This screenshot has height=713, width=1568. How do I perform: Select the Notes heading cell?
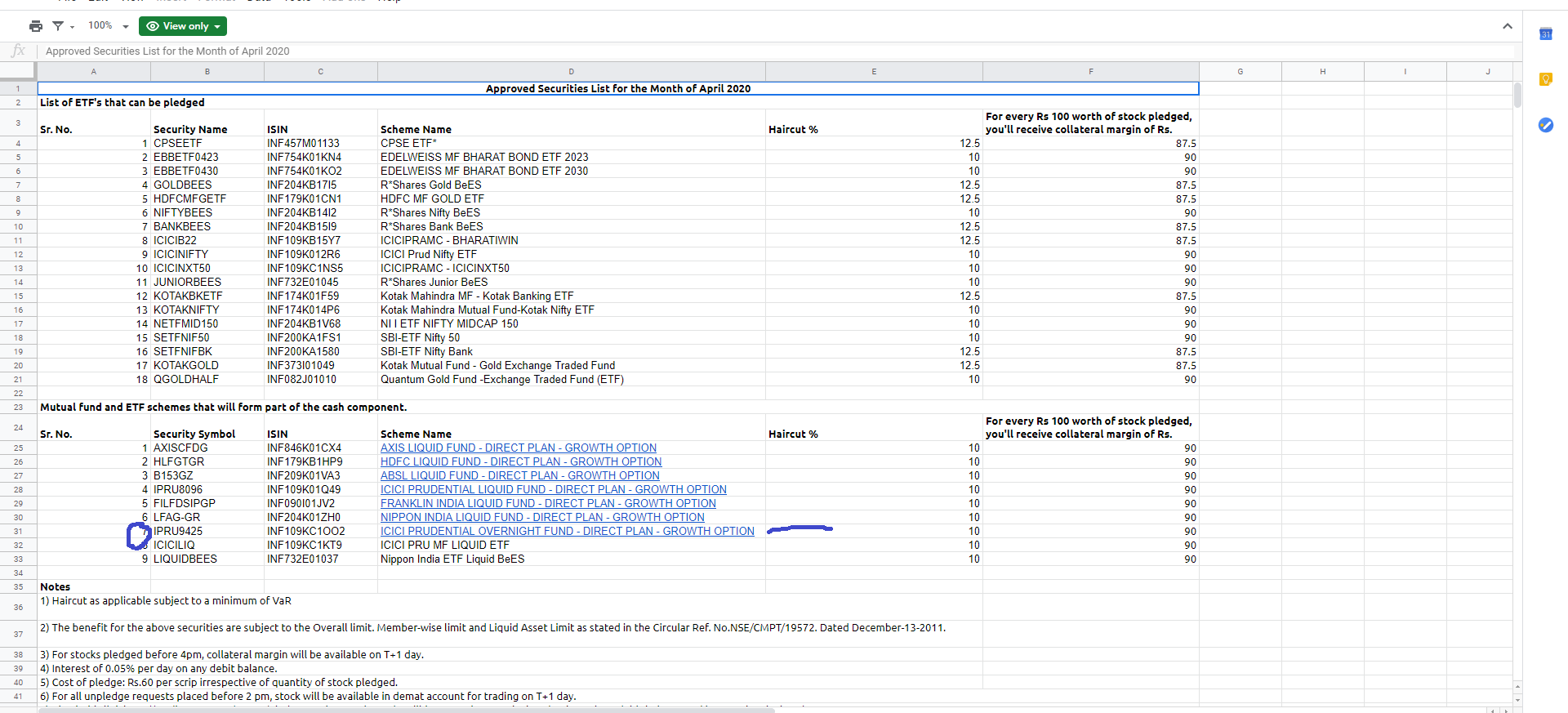(x=94, y=586)
